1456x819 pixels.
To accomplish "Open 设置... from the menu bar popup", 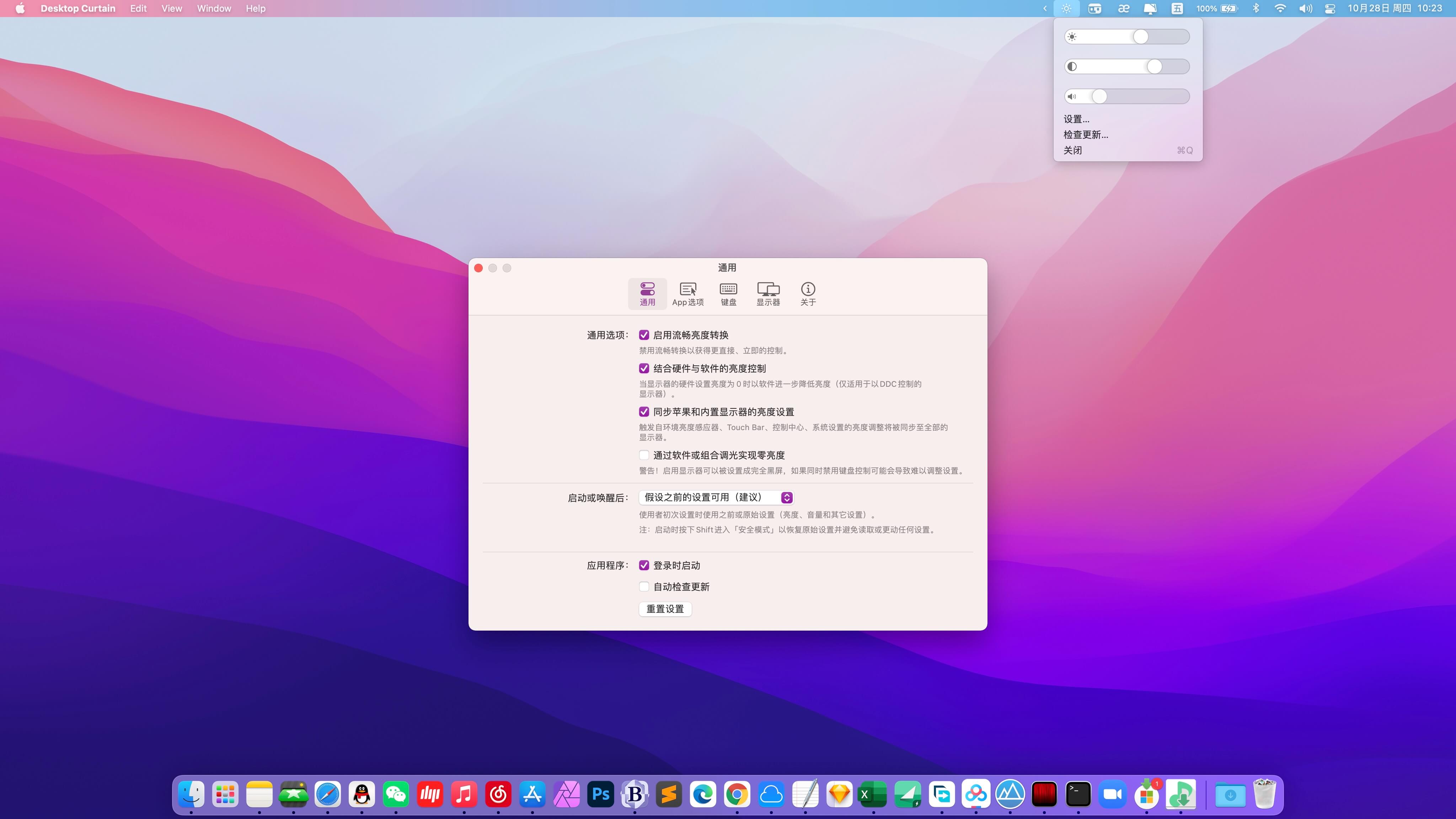I will [1076, 119].
